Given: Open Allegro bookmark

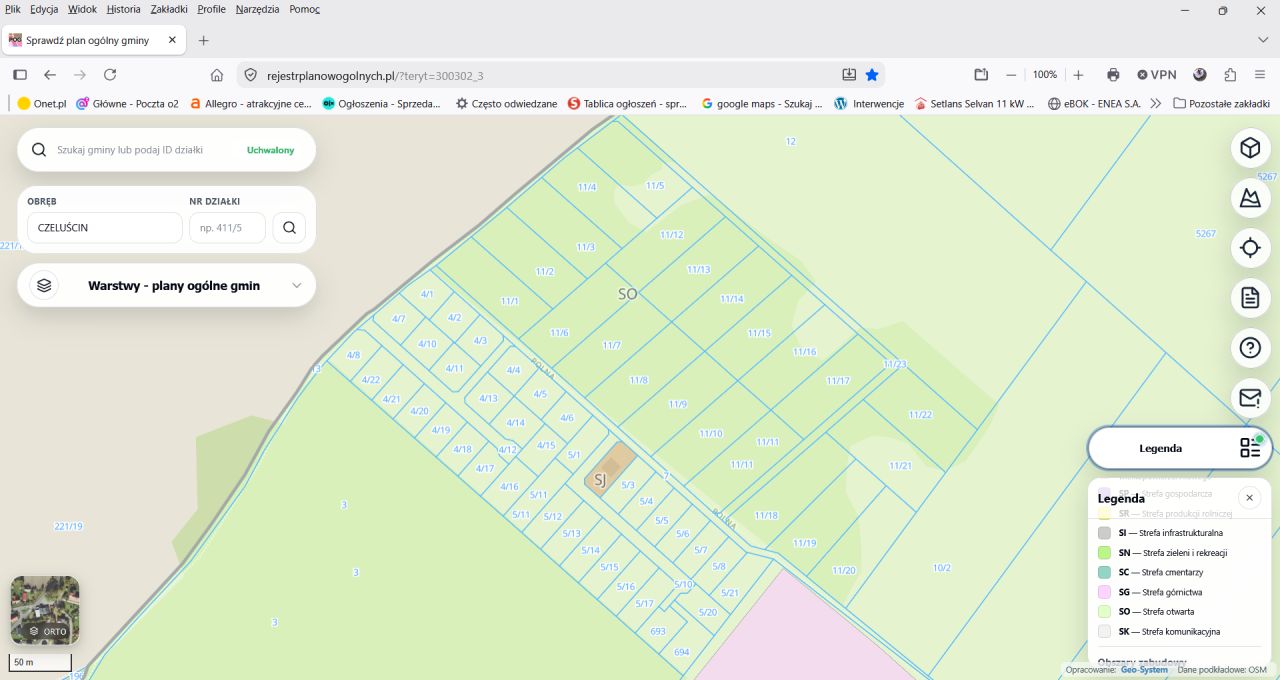Looking at the screenshot, I should pyautogui.click(x=250, y=103).
